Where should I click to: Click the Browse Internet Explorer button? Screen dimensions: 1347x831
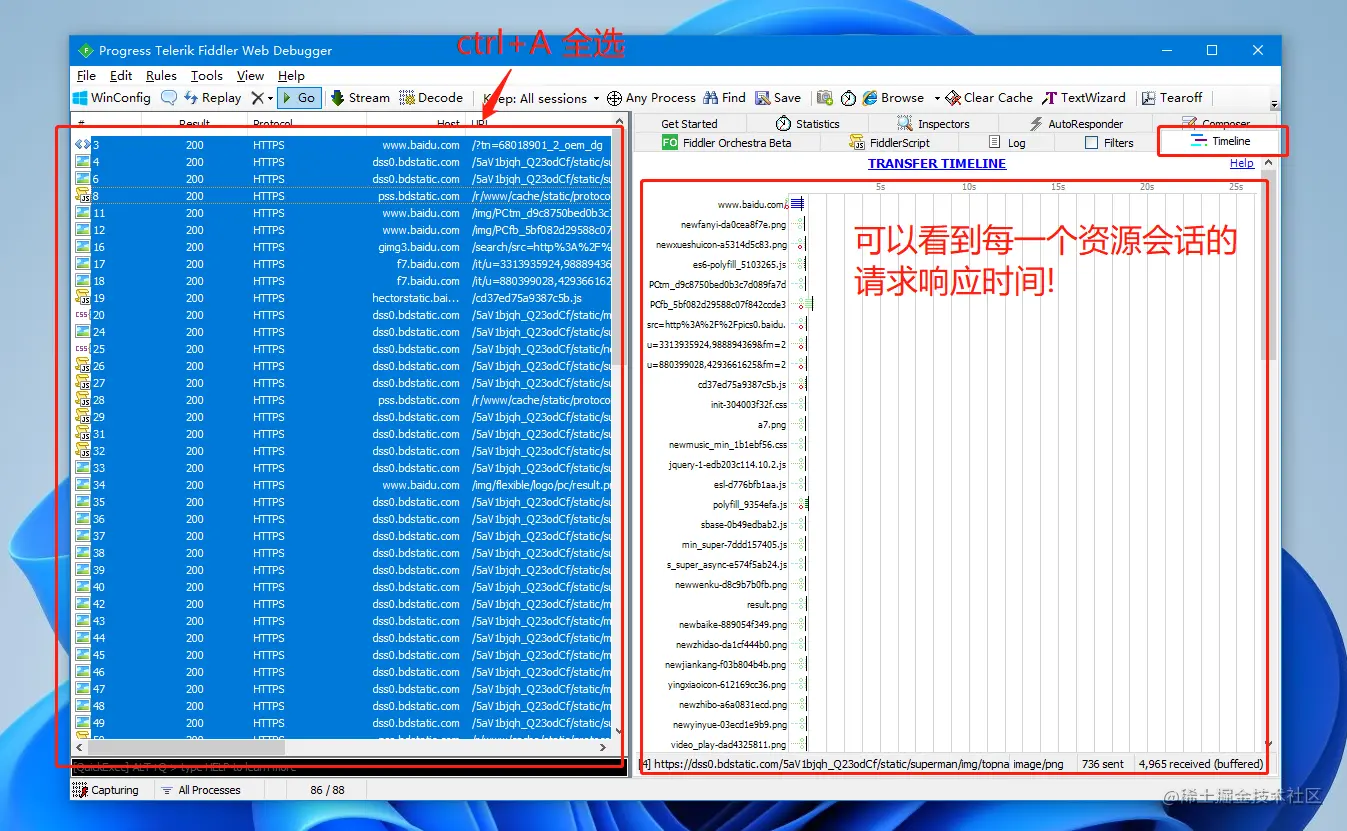893,98
